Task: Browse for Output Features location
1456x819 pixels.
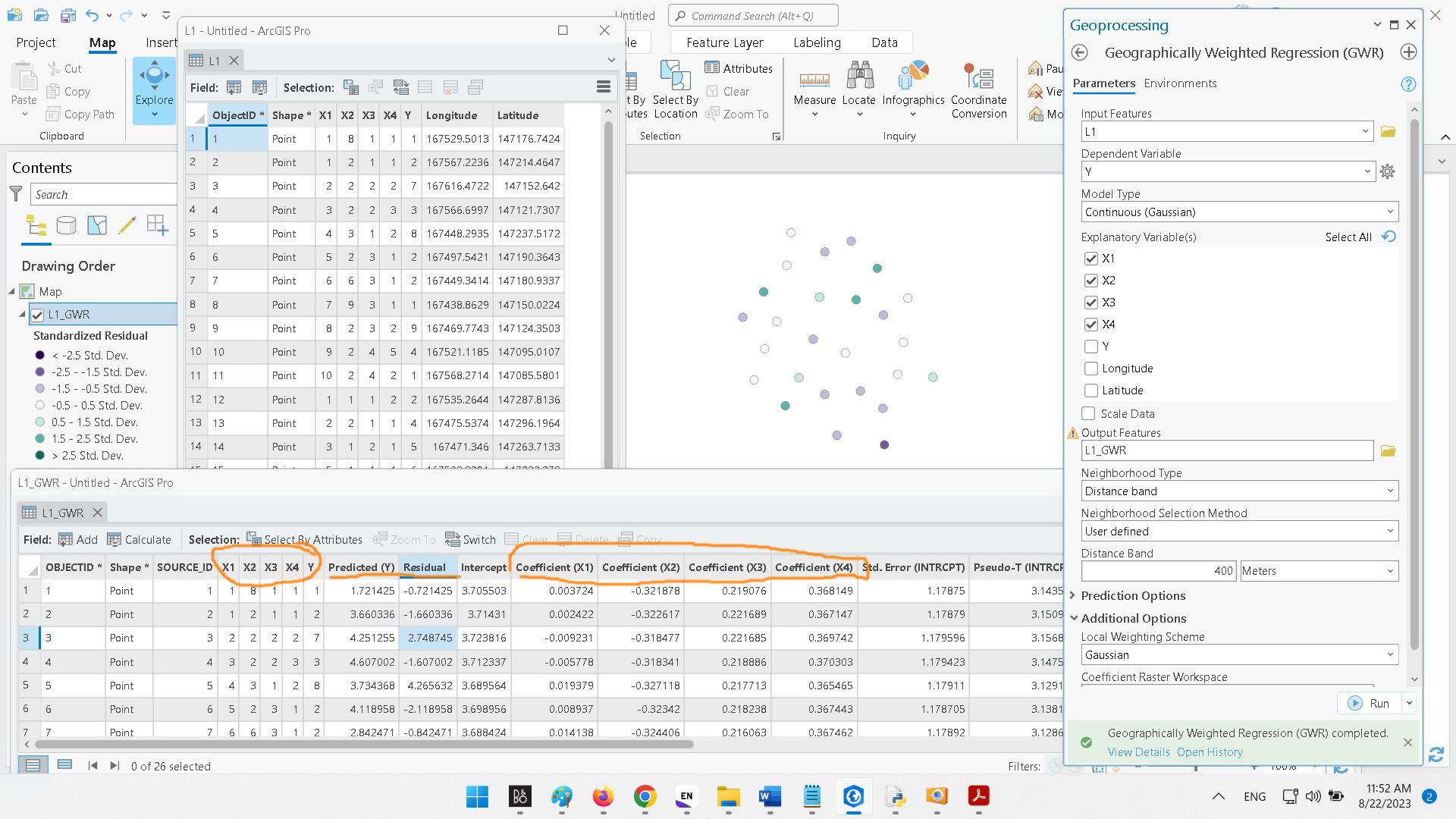Action: click(x=1388, y=450)
